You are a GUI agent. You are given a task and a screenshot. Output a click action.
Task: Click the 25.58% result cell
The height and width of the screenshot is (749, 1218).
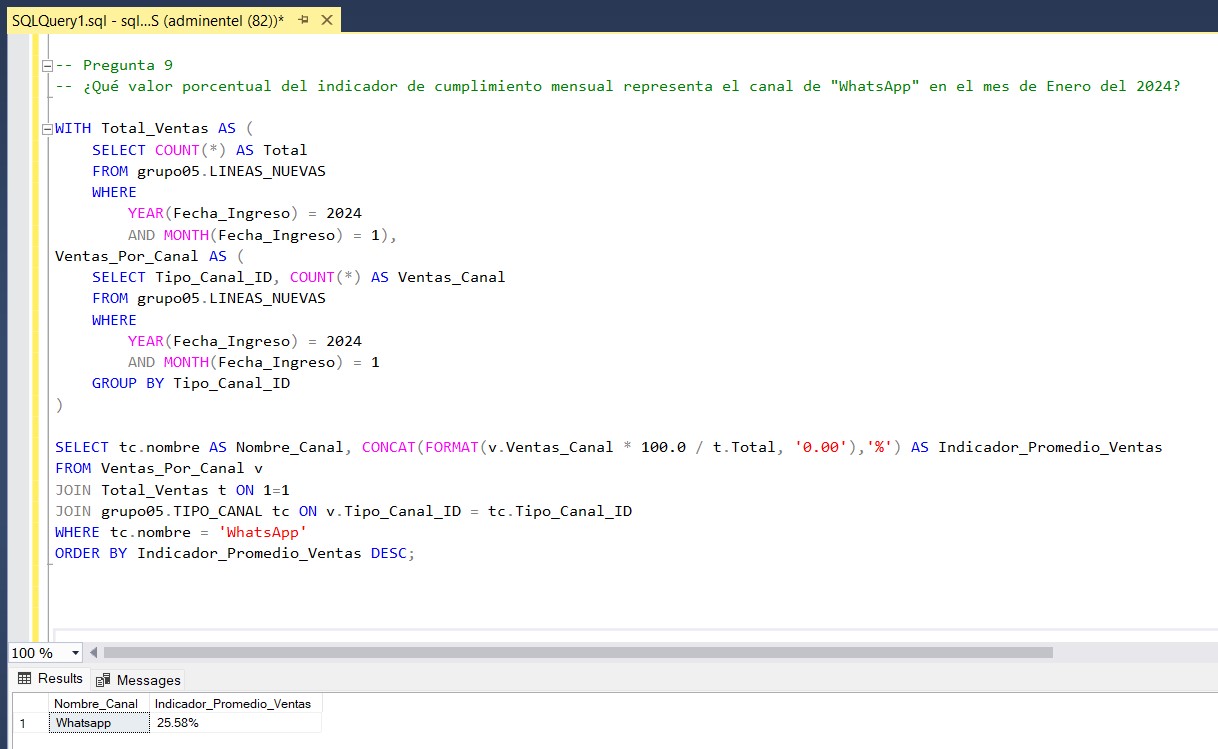coord(235,722)
